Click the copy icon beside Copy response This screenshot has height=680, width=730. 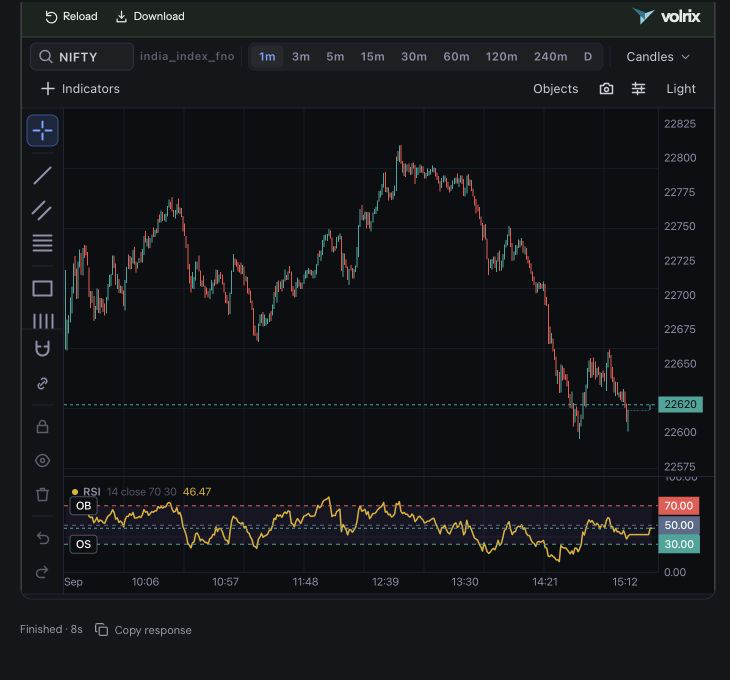point(101,630)
